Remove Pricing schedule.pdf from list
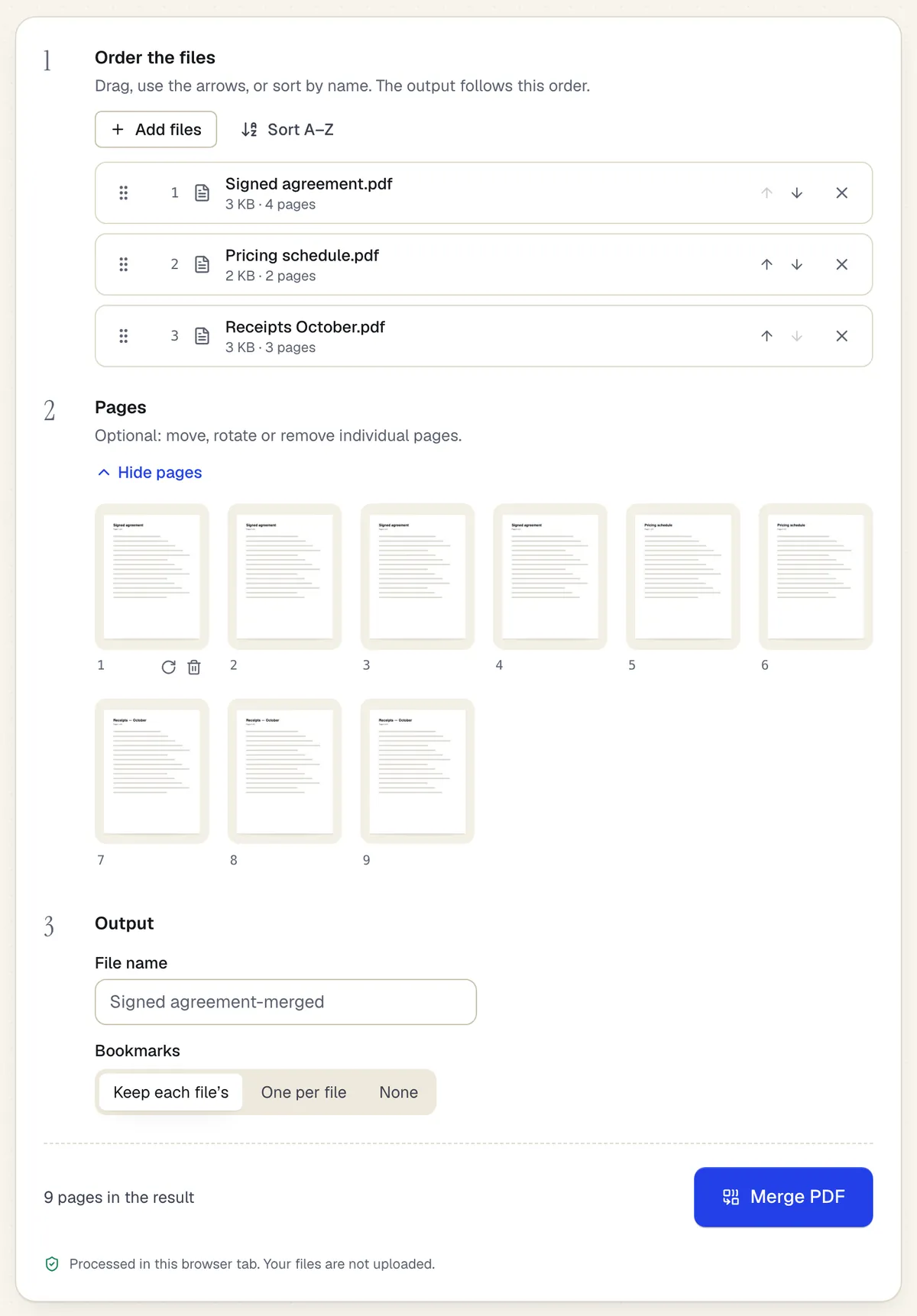The height and width of the screenshot is (1316, 917). 841,264
